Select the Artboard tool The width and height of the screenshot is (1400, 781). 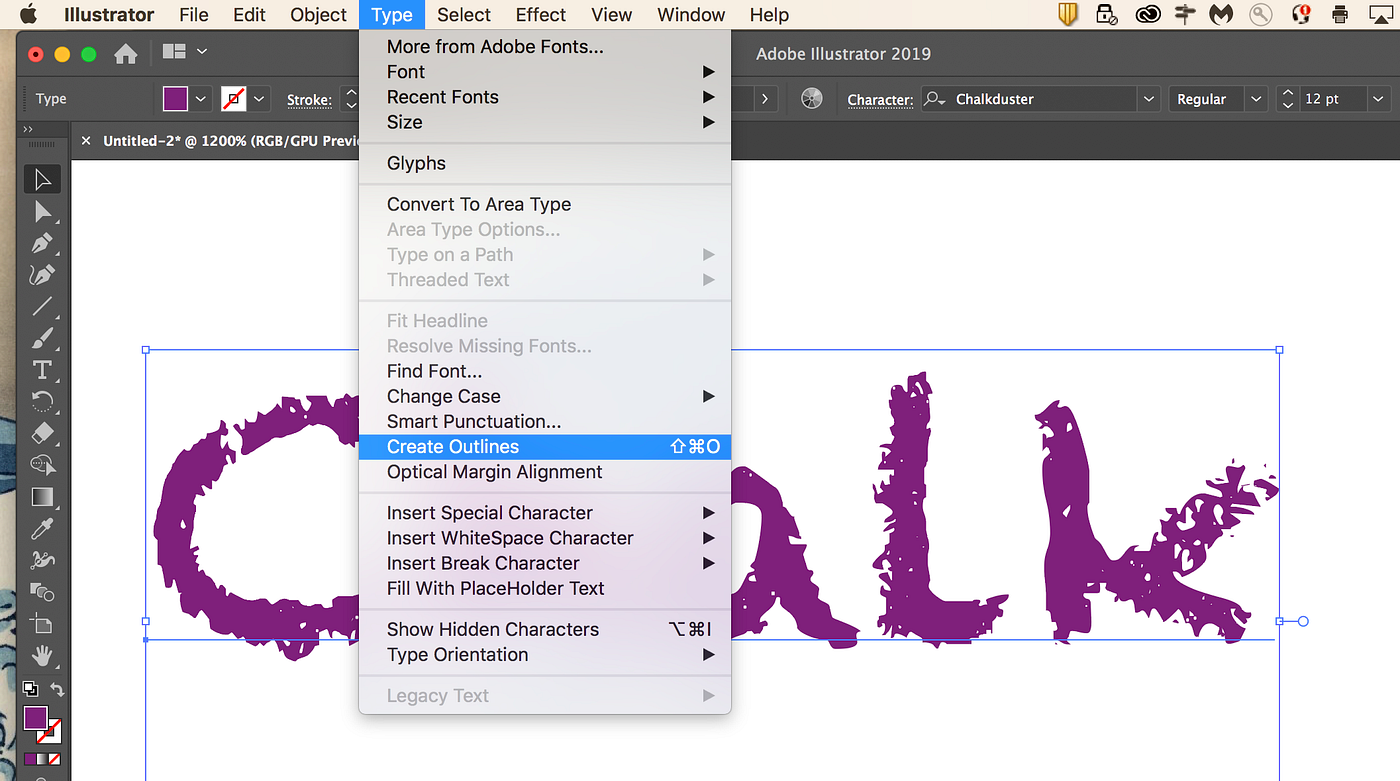coord(42,624)
